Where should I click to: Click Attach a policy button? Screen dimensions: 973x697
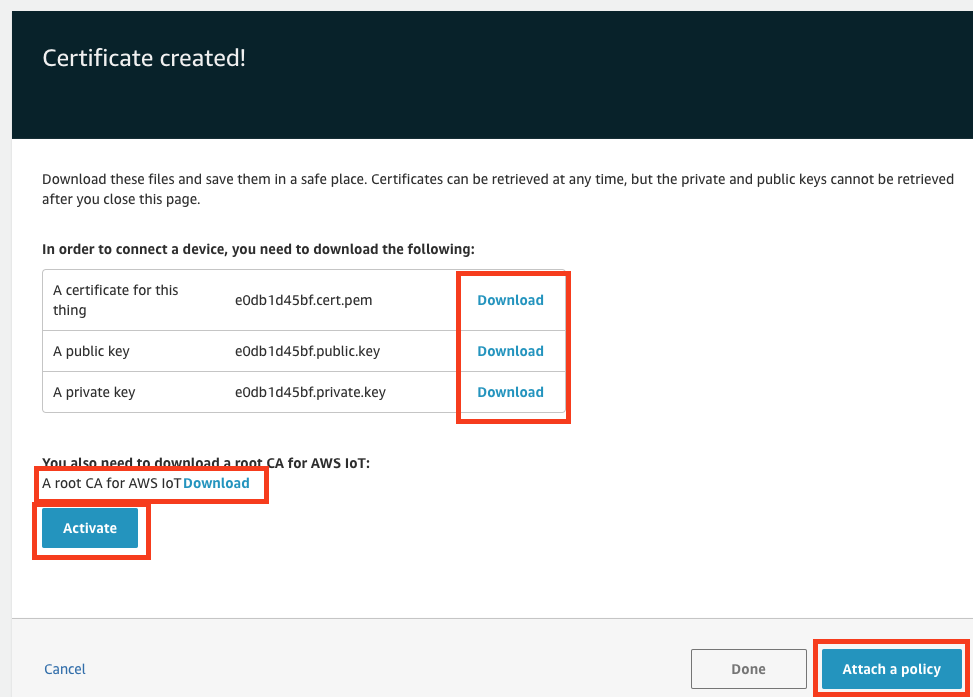click(x=891, y=668)
